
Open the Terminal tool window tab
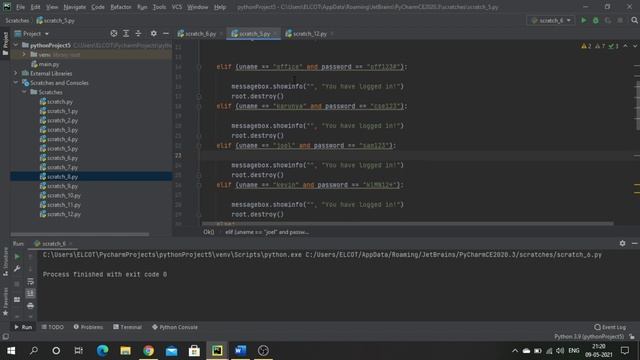127,327
